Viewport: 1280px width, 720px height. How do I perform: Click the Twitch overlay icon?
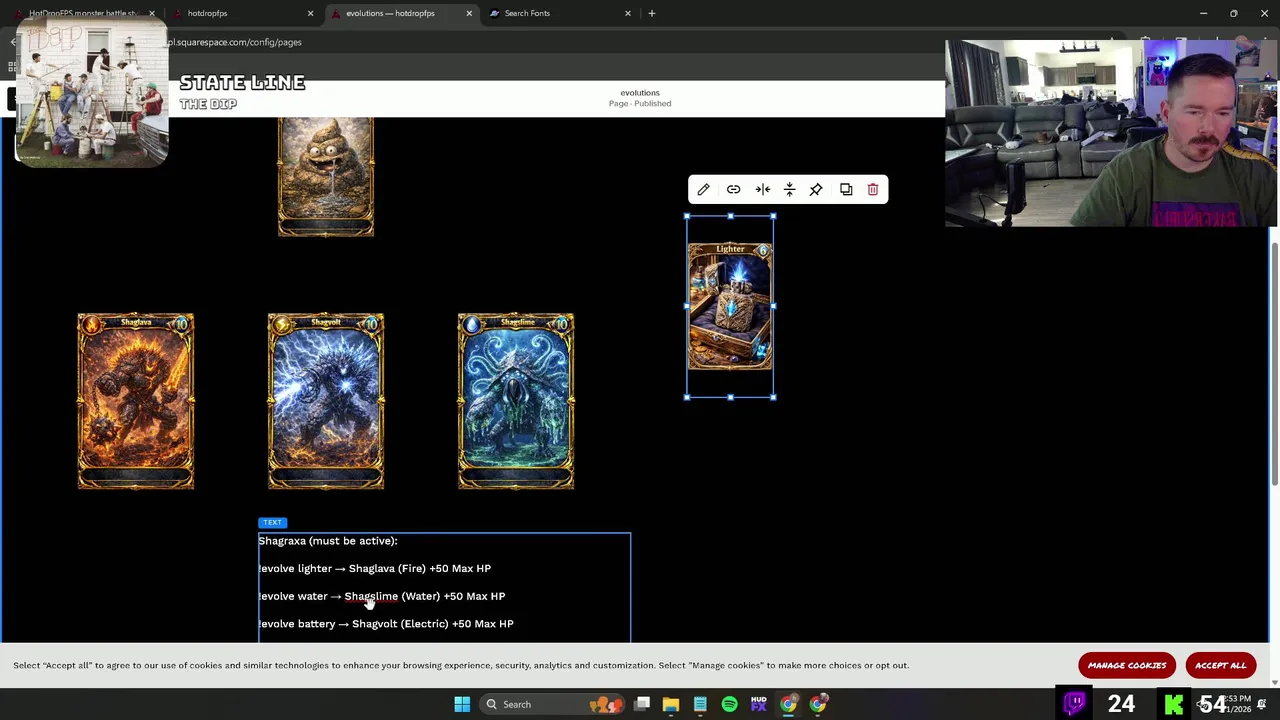1075,704
